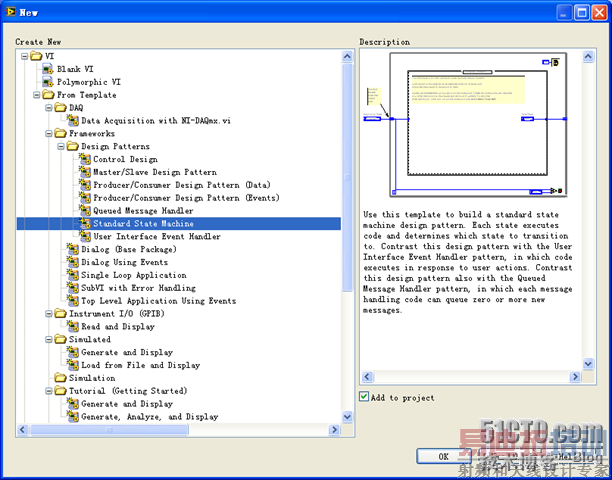The image size is (612, 480).
Task: Click the Simulated Generate and Display icon
Action: click(73, 352)
